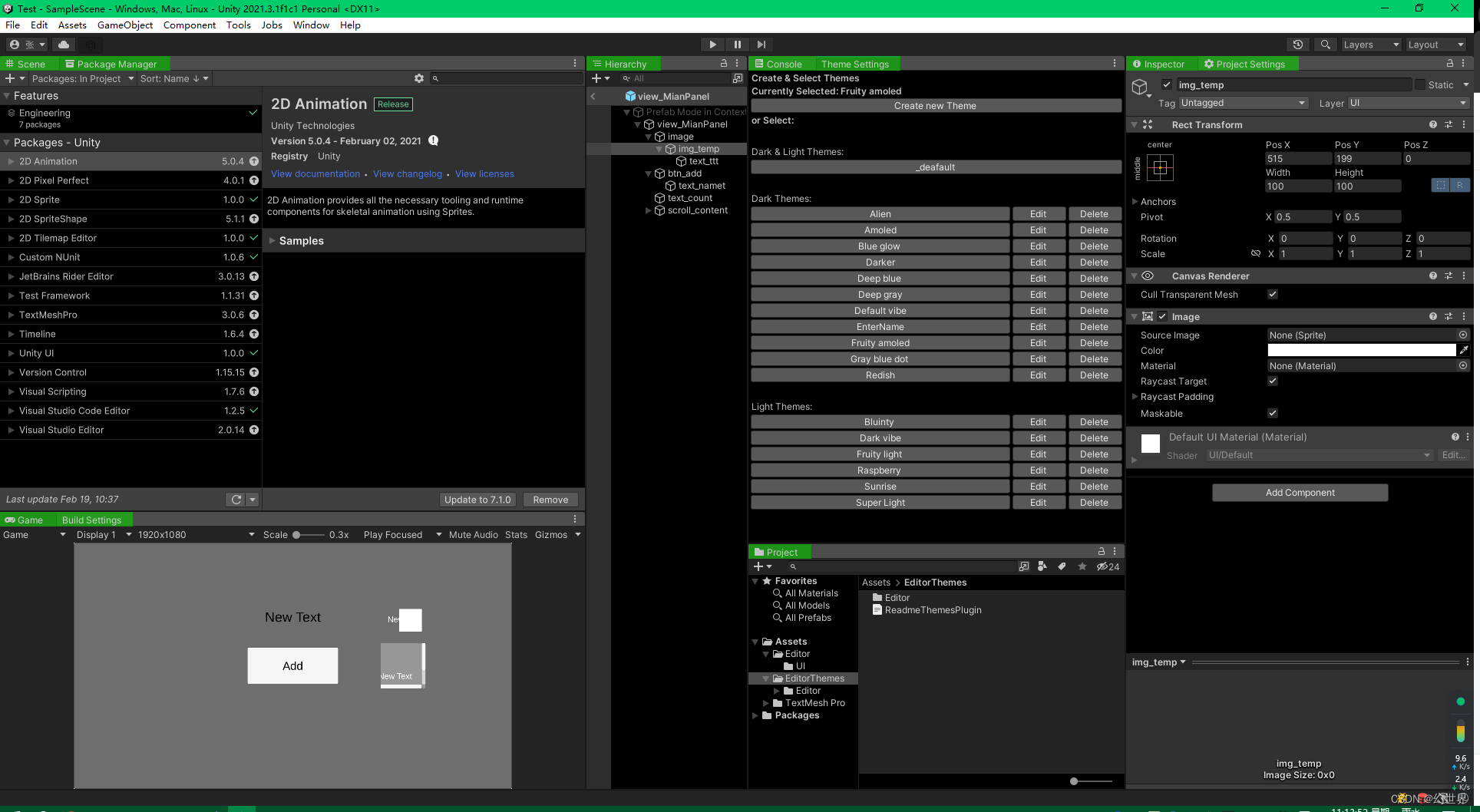Advance one frame with the step button

point(761,45)
